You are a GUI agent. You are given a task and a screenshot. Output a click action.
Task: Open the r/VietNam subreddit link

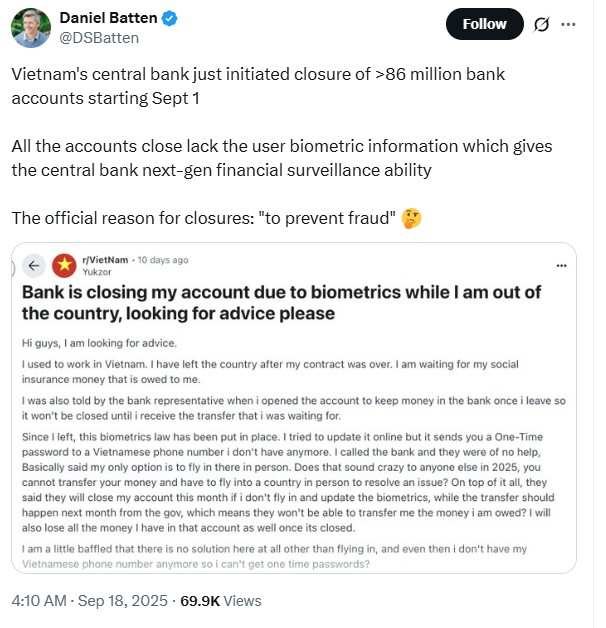105,260
